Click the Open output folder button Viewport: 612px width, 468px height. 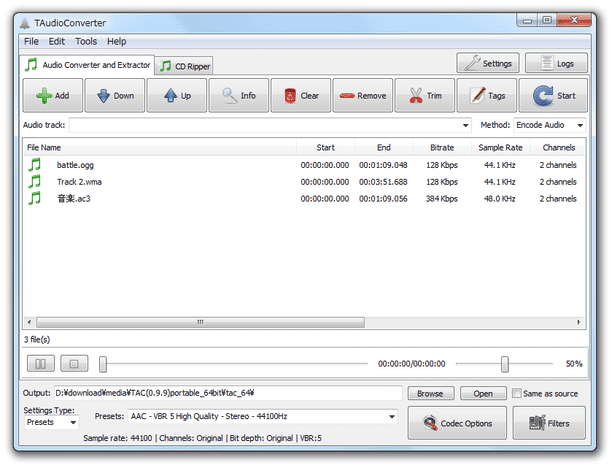pos(483,393)
